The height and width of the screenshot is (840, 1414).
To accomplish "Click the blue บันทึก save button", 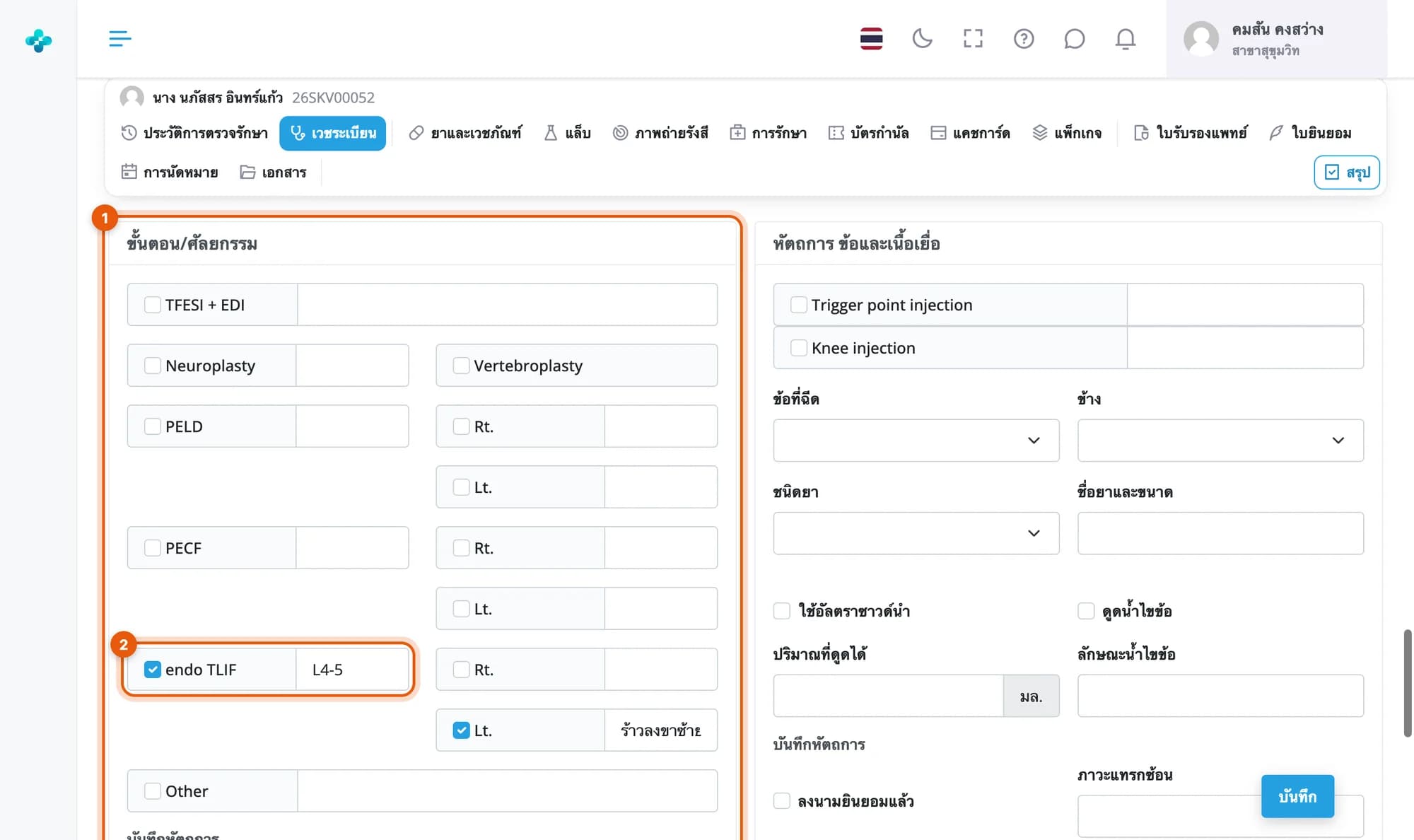I will [1297, 796].
